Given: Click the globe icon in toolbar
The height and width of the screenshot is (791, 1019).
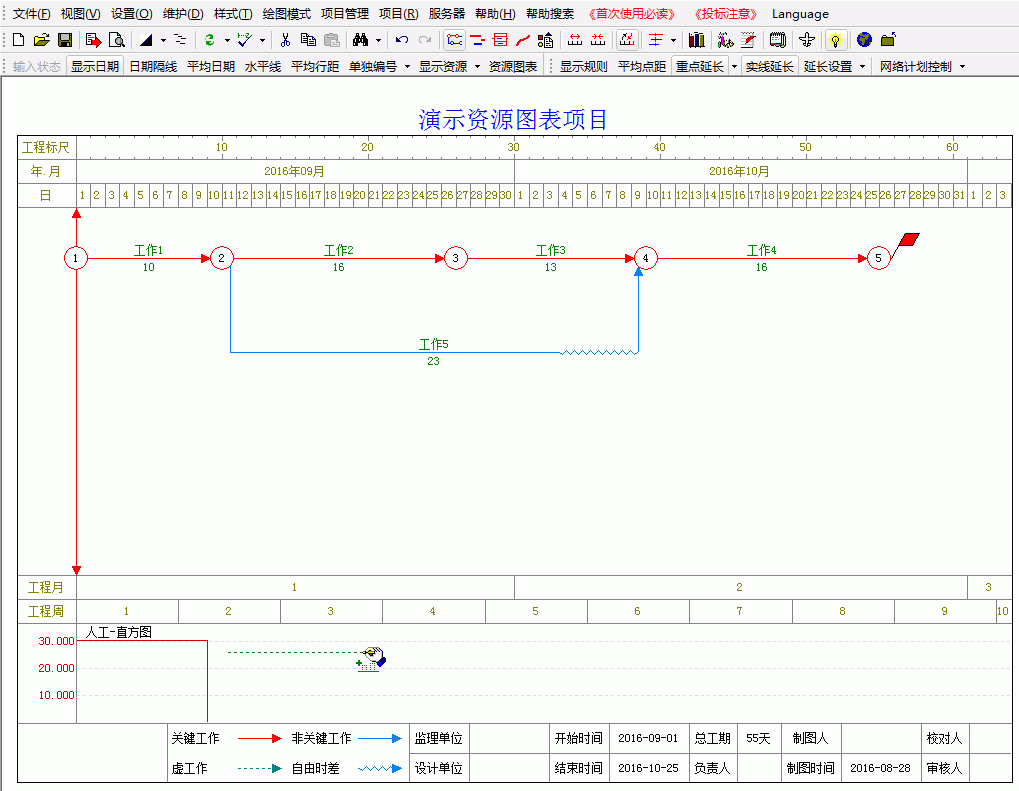Looking at the screenshot, I should (x=864, y=40).
